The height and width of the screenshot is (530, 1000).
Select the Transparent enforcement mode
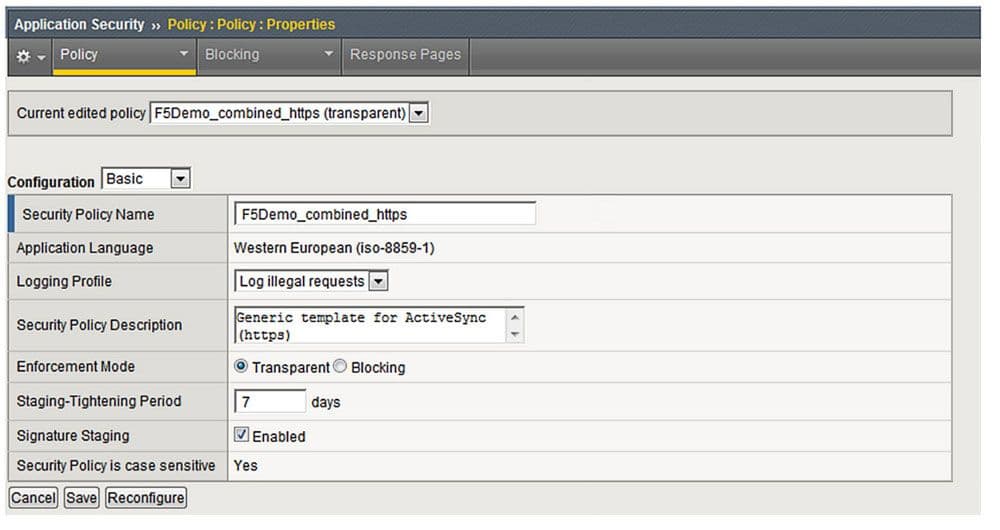coord(241,367)
